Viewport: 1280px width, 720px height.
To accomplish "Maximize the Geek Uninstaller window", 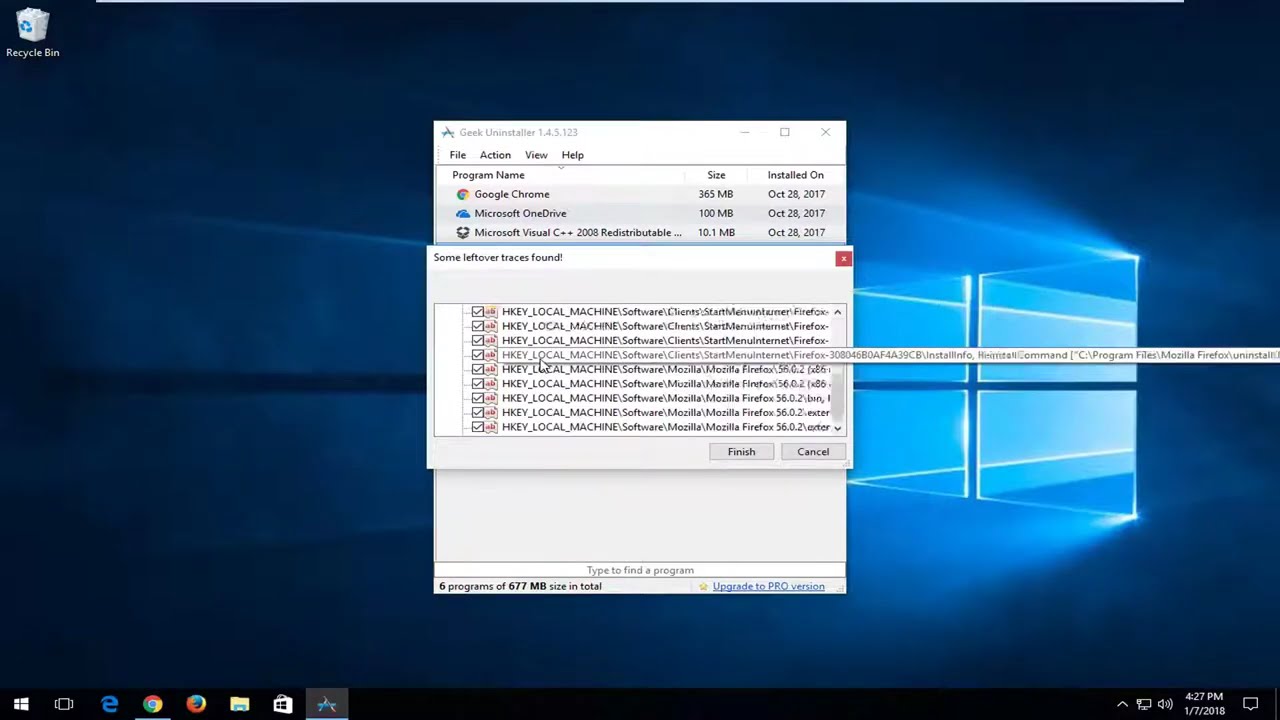I will coord(785,132).
